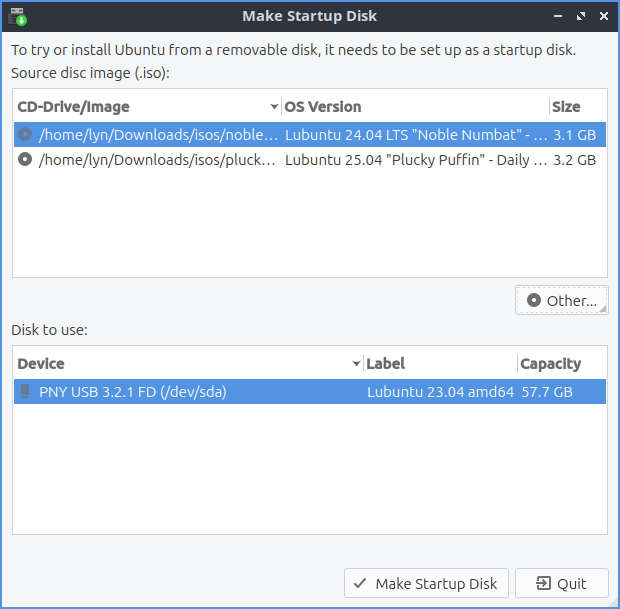Click the disc icon of the Plucky Puffin ISO
This screenshot has height=609, width=620.
[x=25, y=159]
